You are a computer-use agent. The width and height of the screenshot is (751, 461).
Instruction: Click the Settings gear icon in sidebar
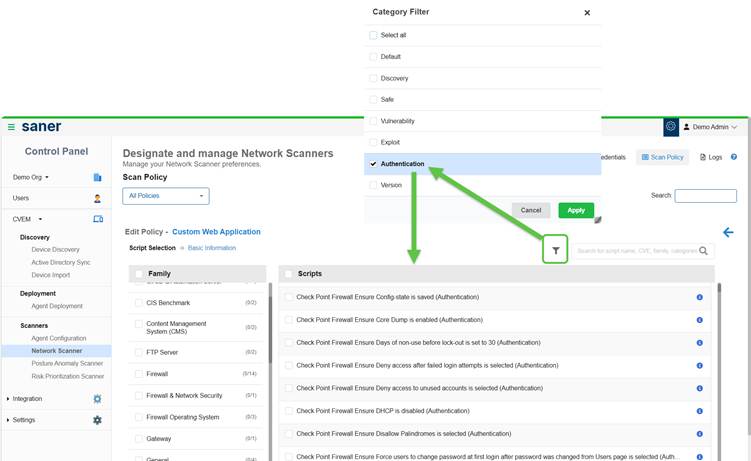click(97, 420)
